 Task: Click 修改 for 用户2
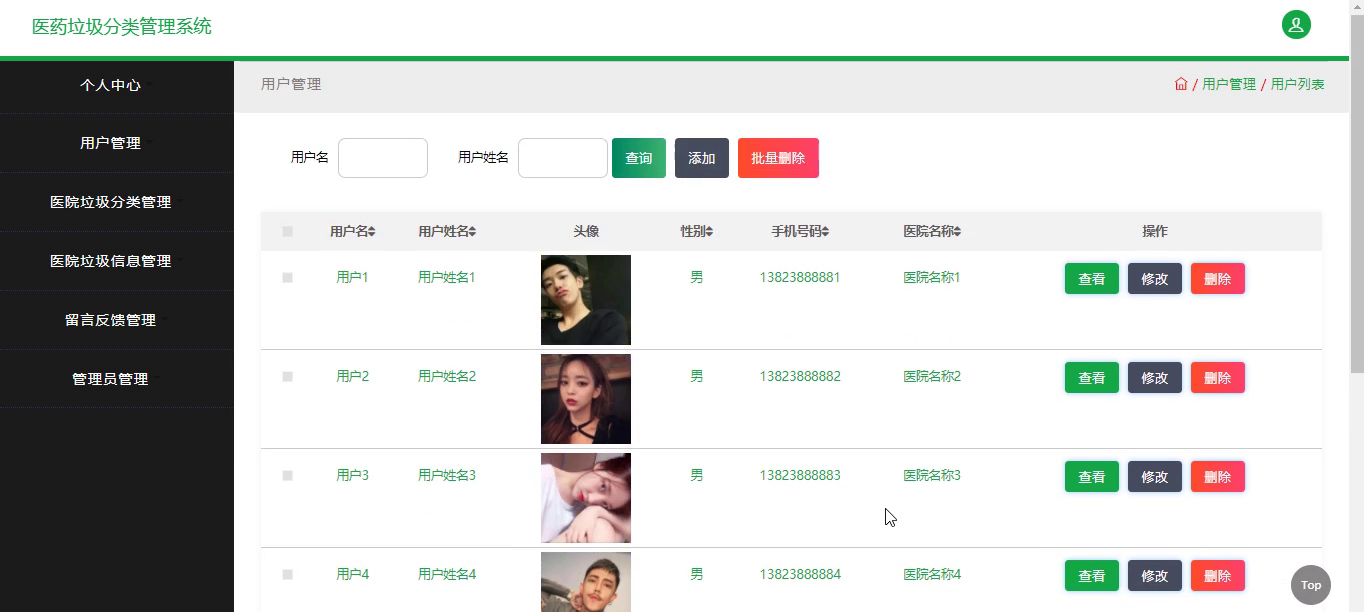pyautogui.click(x=1155, y=378)
